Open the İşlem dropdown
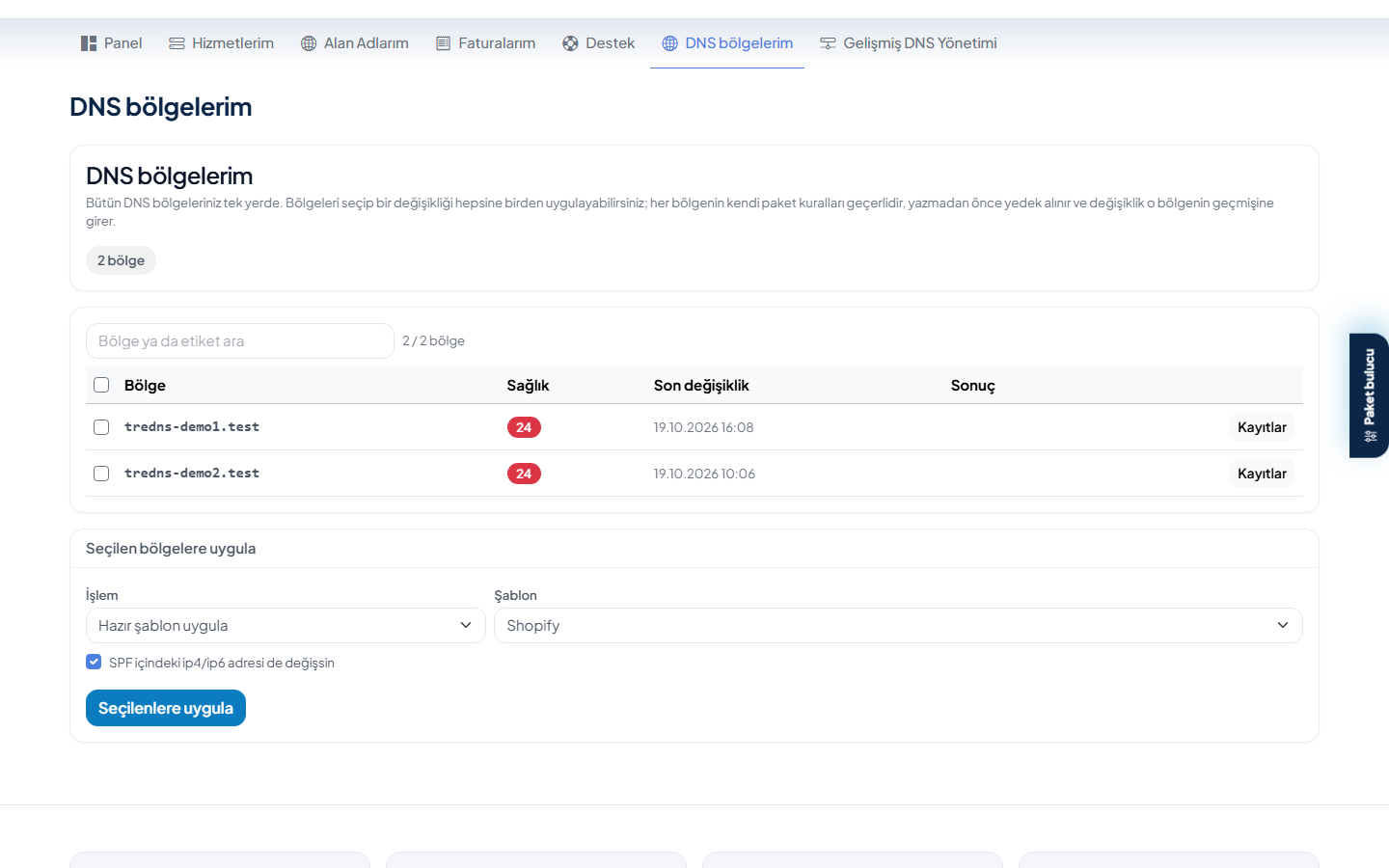This screenshot has width=1389, height=868. click(x=286, y=625)
